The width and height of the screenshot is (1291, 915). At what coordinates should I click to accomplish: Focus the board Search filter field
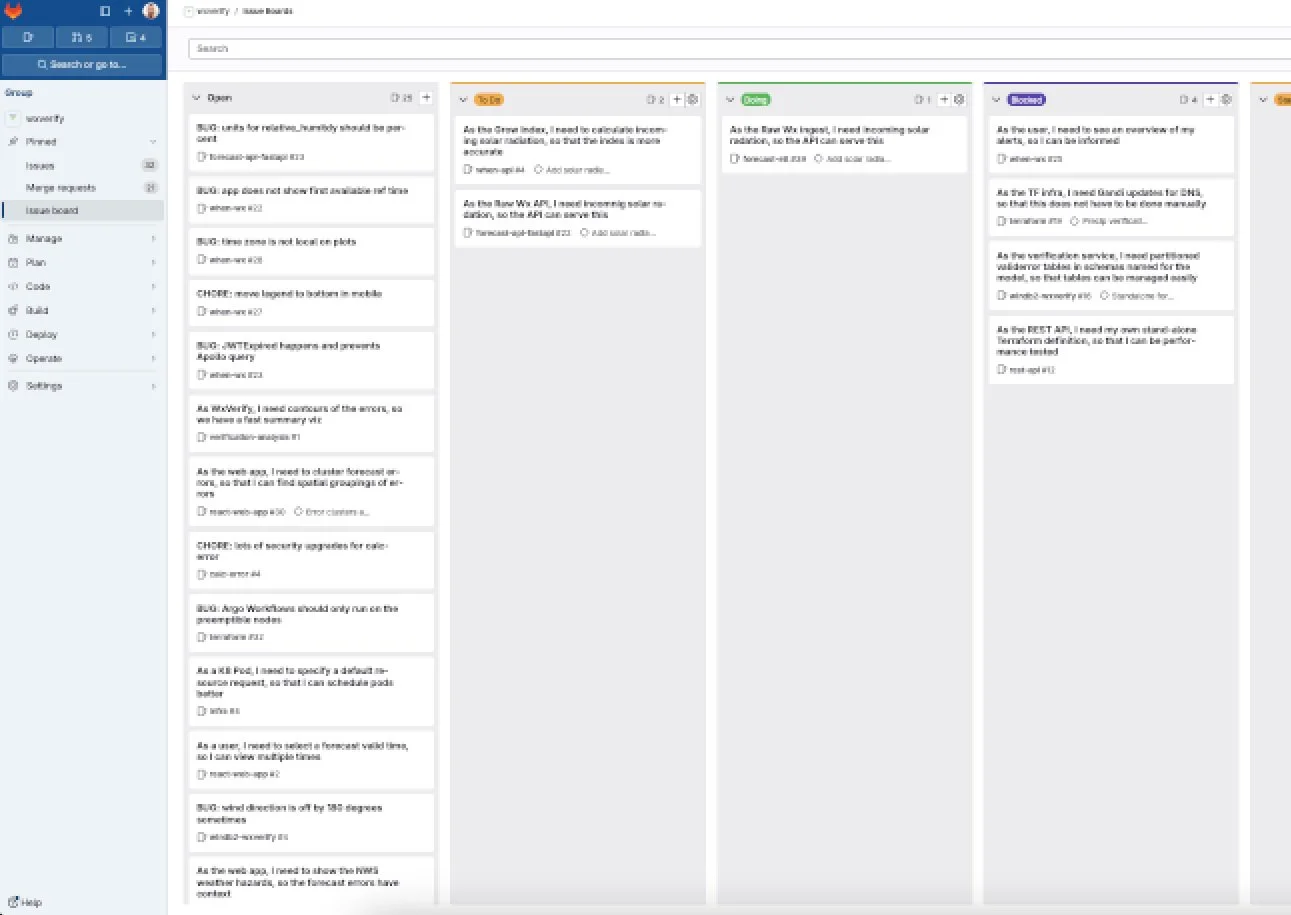(740, 48)
